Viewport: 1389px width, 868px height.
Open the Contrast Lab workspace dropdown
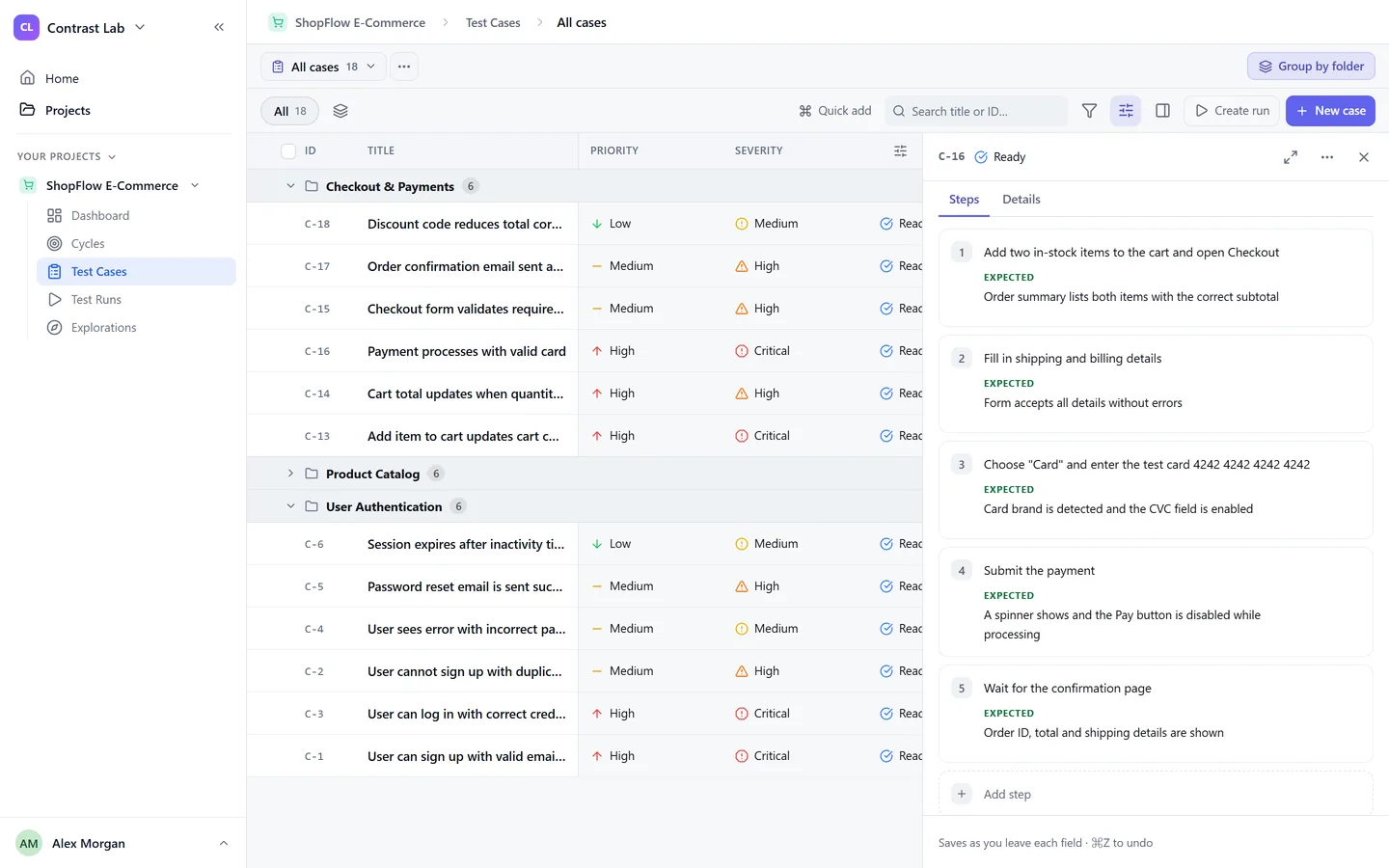tap(80, 28)
